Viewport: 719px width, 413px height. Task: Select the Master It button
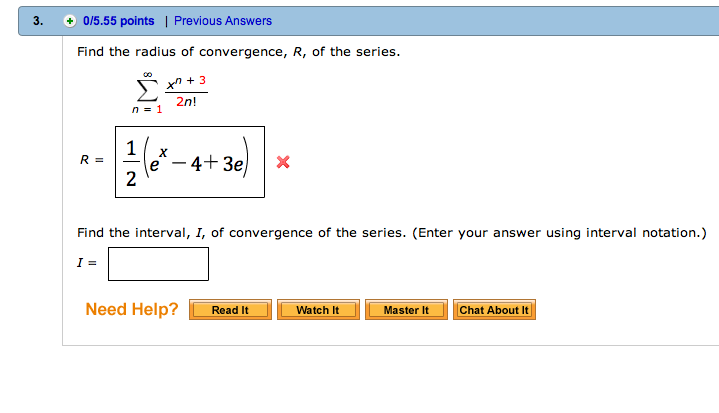pyautogui.click(x=406, y=310)
